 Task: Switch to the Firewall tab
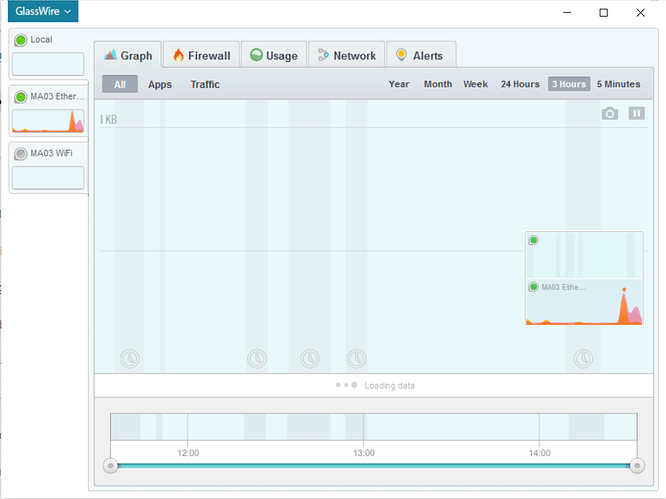(x=201, y=56)
